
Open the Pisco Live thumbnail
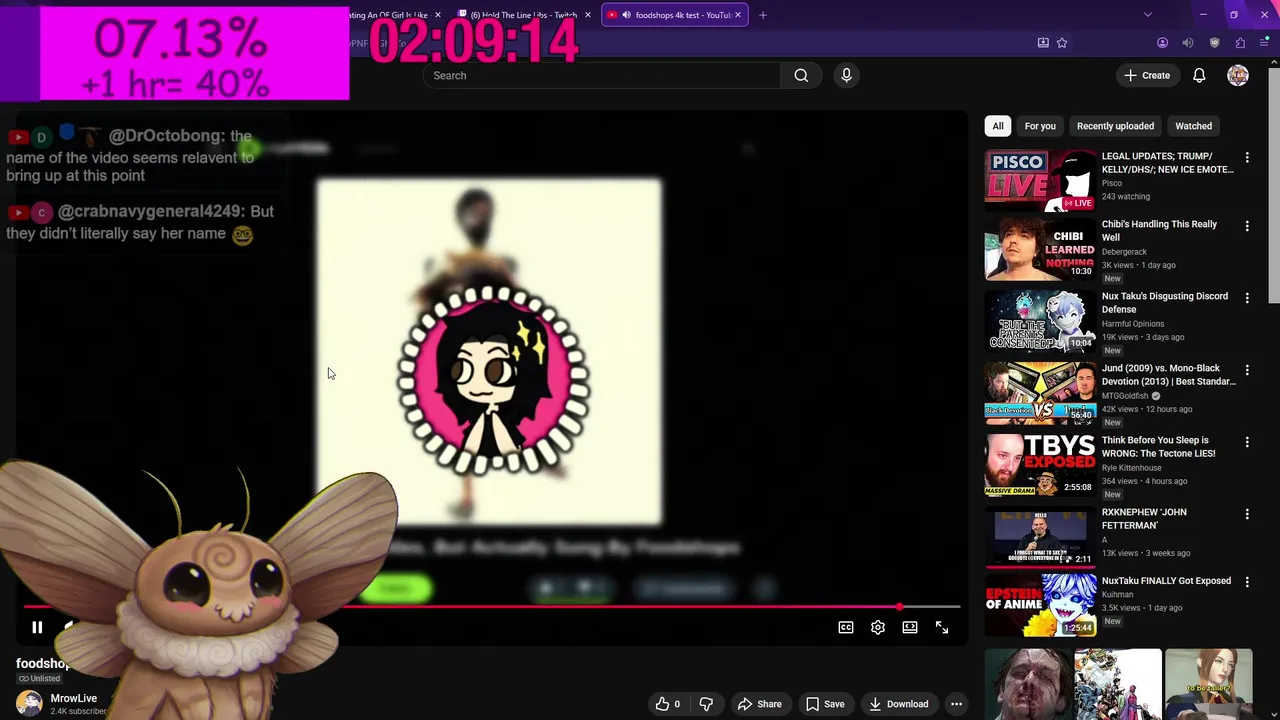coord(1040,180)
